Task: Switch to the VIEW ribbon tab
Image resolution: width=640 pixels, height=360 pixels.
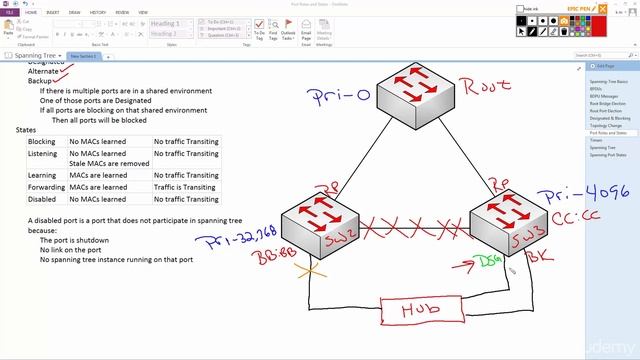Action: [x=143, y=12]
